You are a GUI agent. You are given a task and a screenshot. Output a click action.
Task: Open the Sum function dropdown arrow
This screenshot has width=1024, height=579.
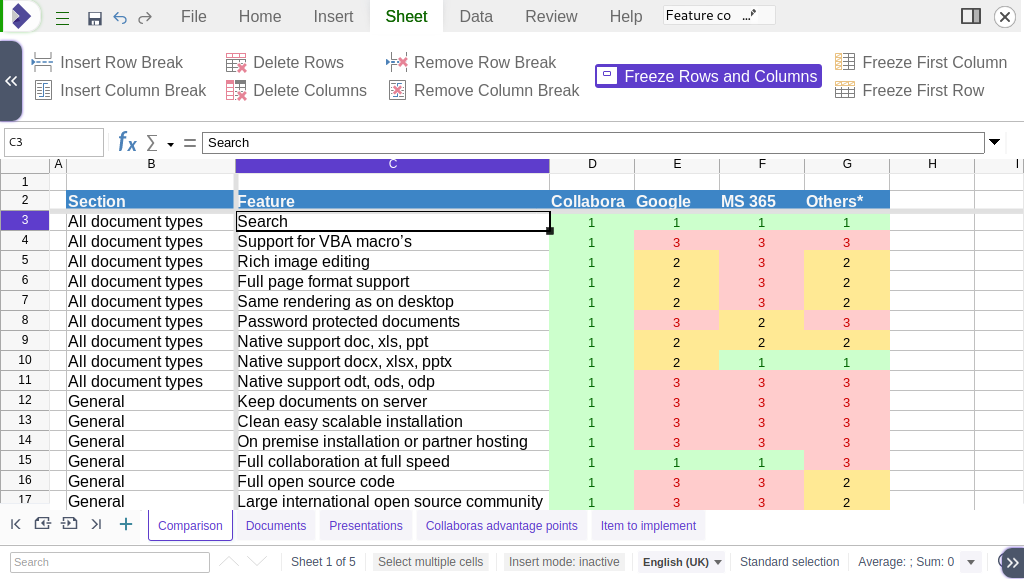[x=170, y=144]
